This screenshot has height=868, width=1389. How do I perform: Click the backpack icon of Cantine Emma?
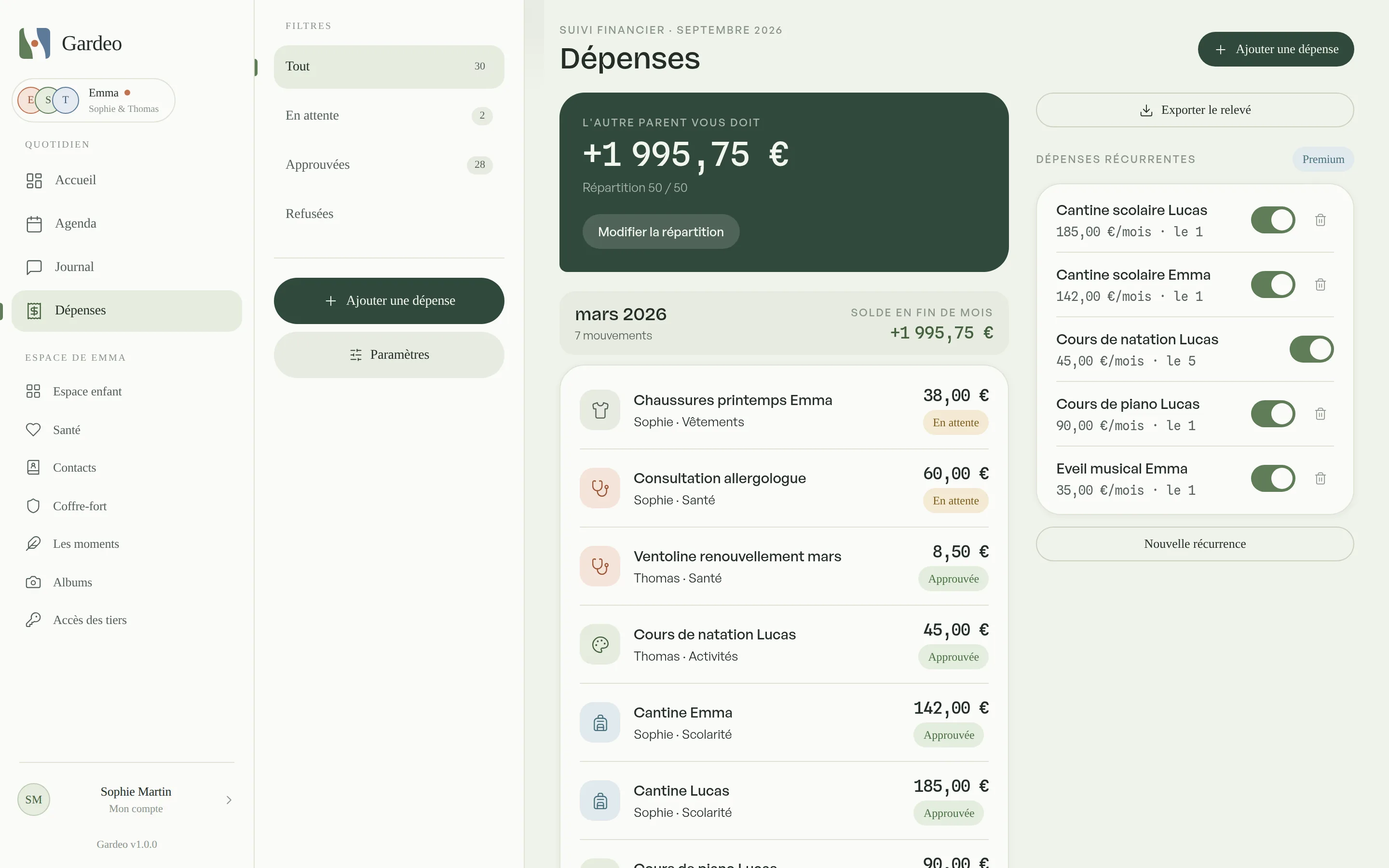point(600,722)
